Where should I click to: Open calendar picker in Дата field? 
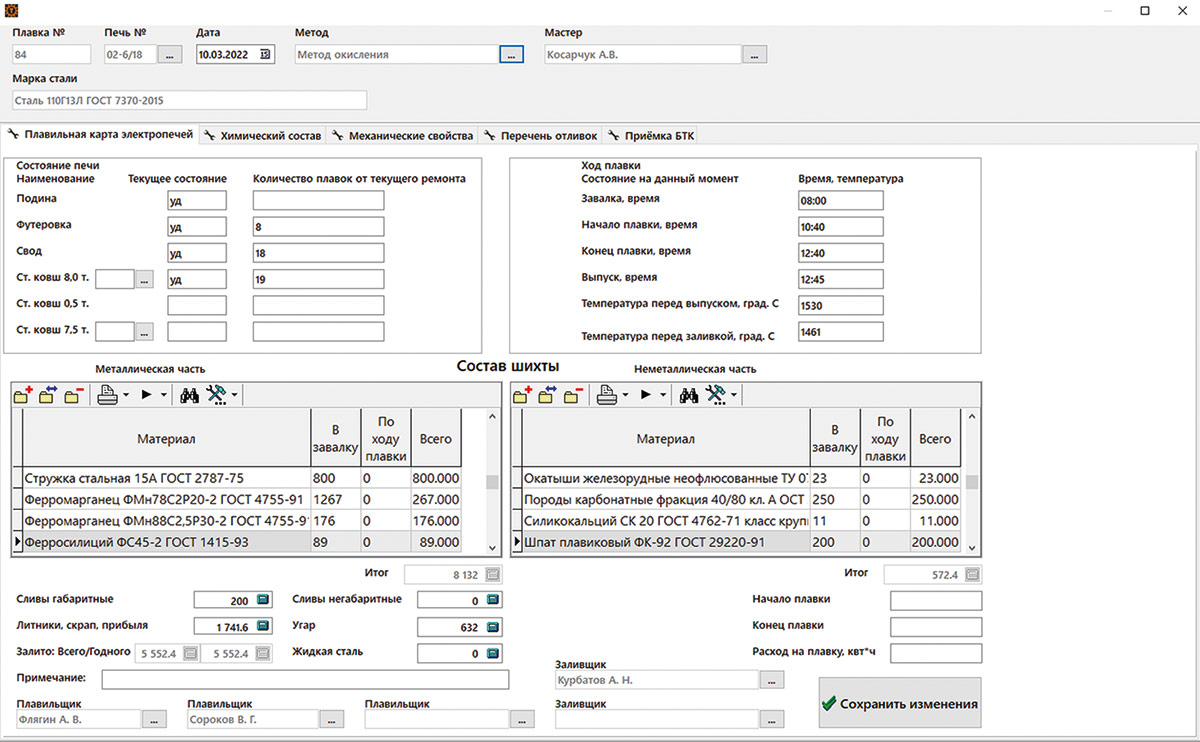click(x=266, y=55)
